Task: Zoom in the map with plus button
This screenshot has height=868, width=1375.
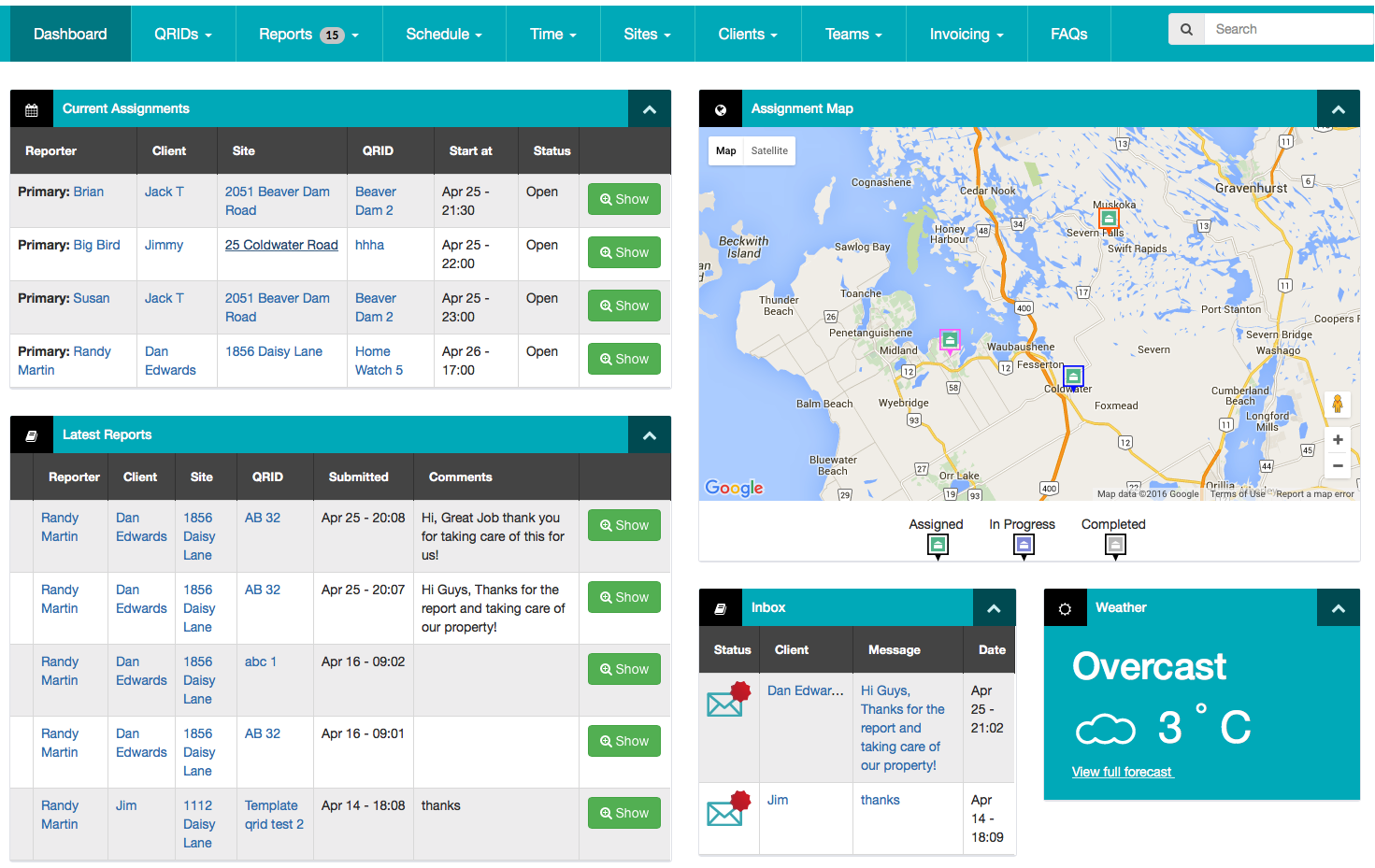Action: 1338,440
